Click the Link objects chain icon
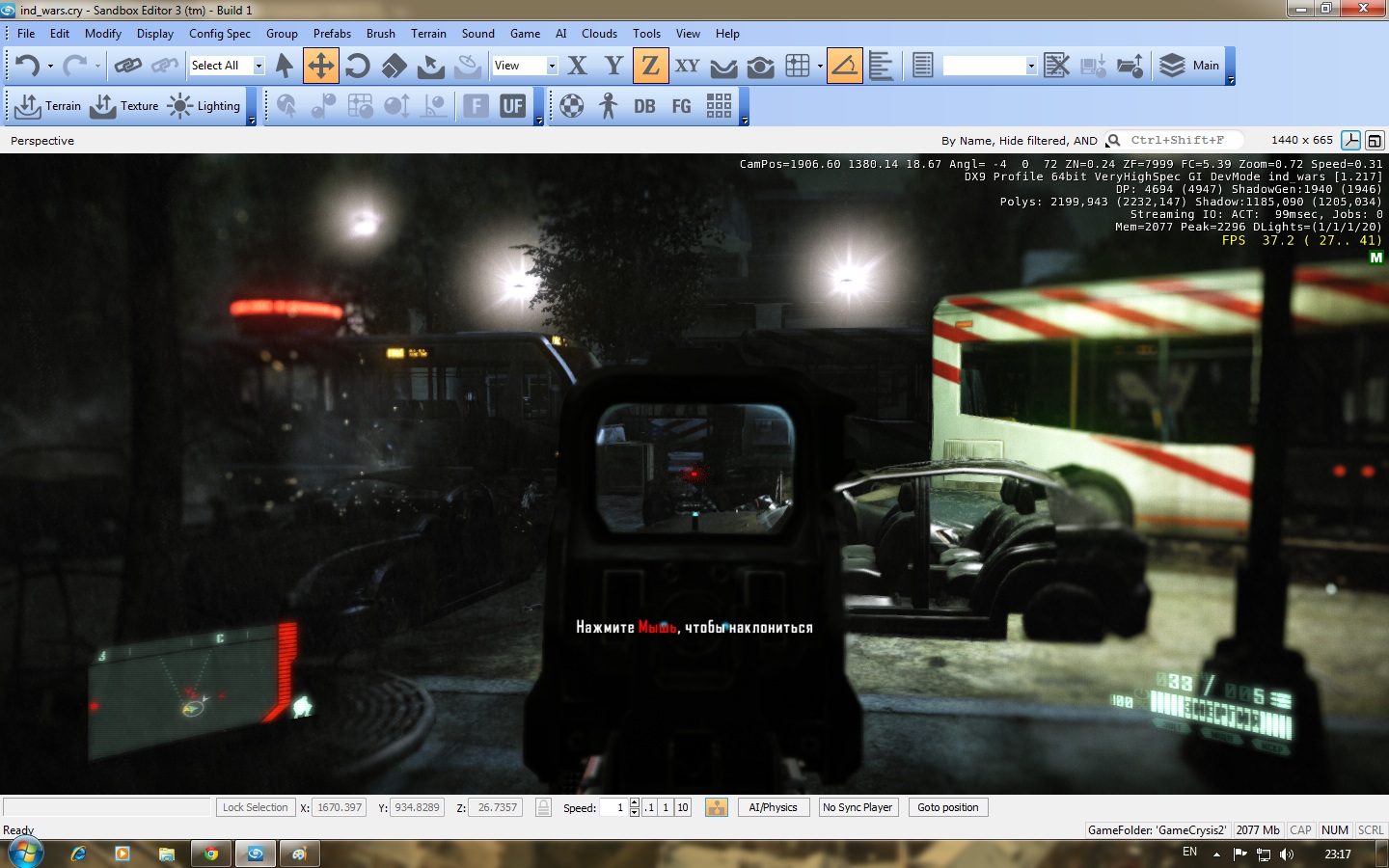 [128, 66]
